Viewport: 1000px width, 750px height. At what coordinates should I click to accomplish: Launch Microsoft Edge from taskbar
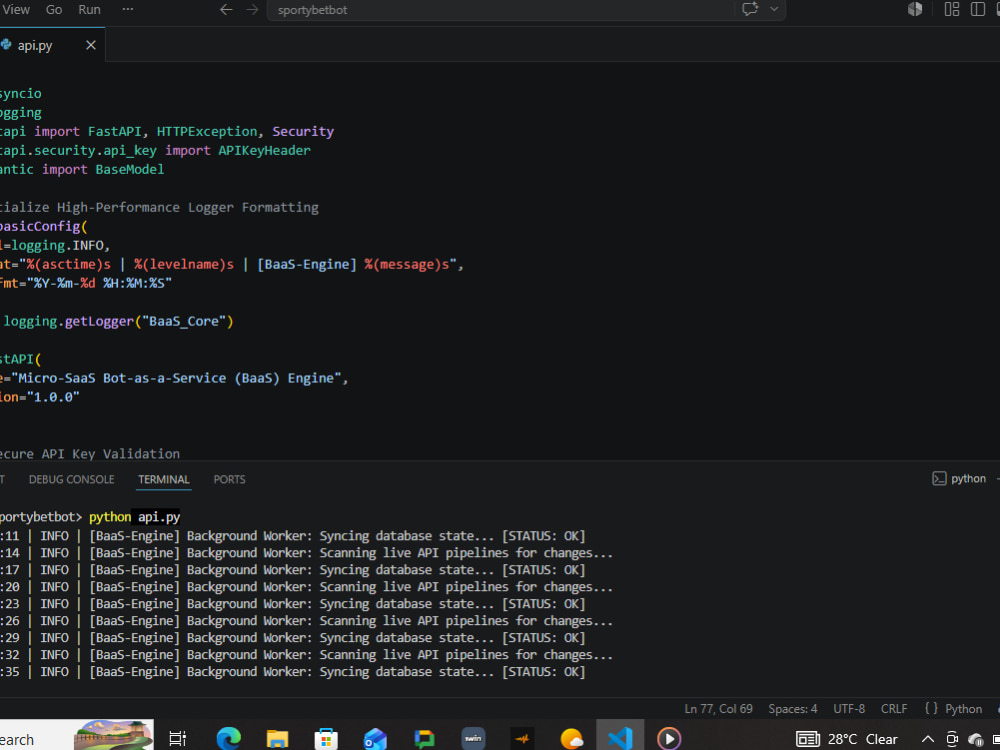[228, 739]
